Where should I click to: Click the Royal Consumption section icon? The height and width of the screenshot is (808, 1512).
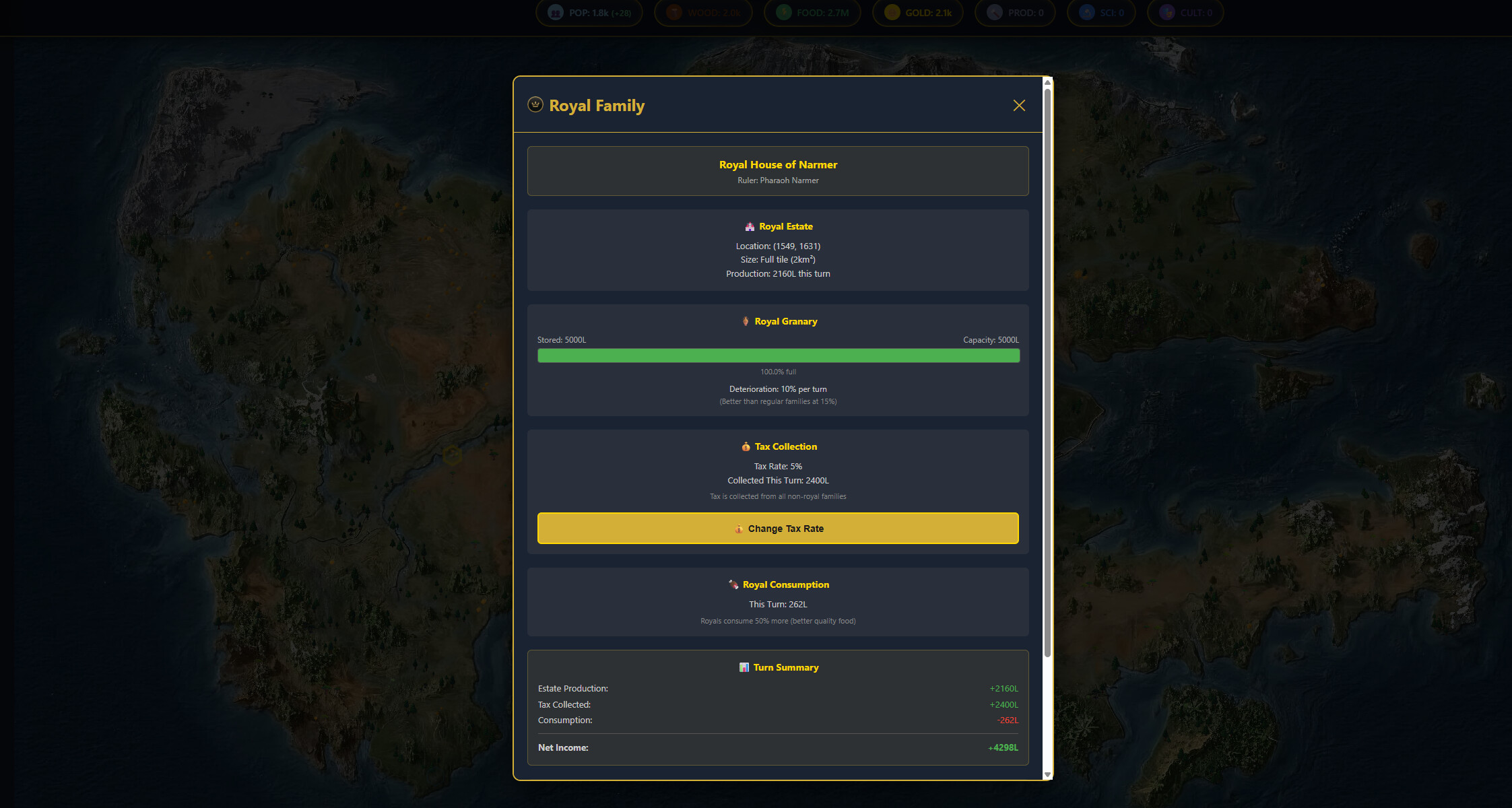pos(733,584)
